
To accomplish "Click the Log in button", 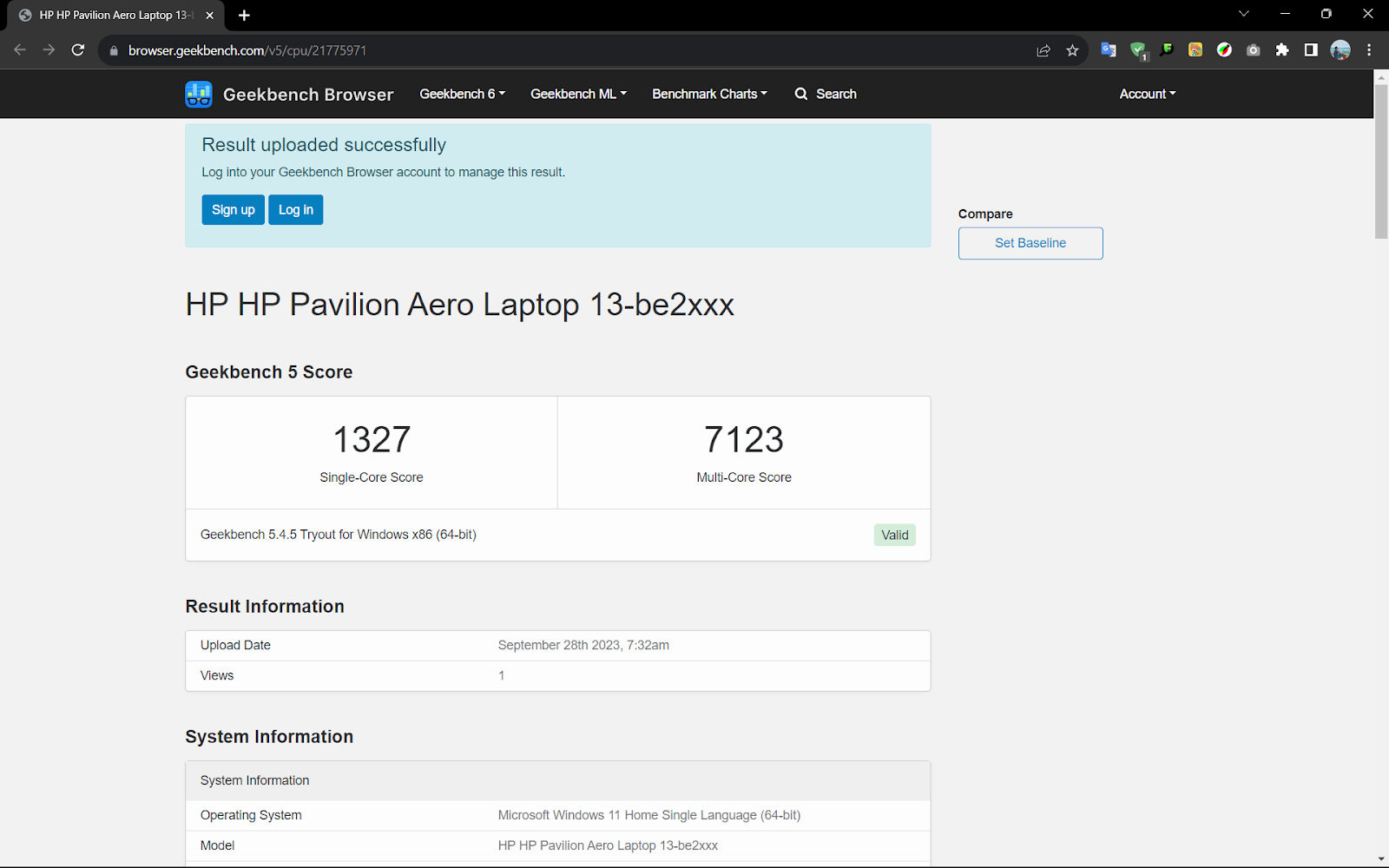I will (296, 210).
